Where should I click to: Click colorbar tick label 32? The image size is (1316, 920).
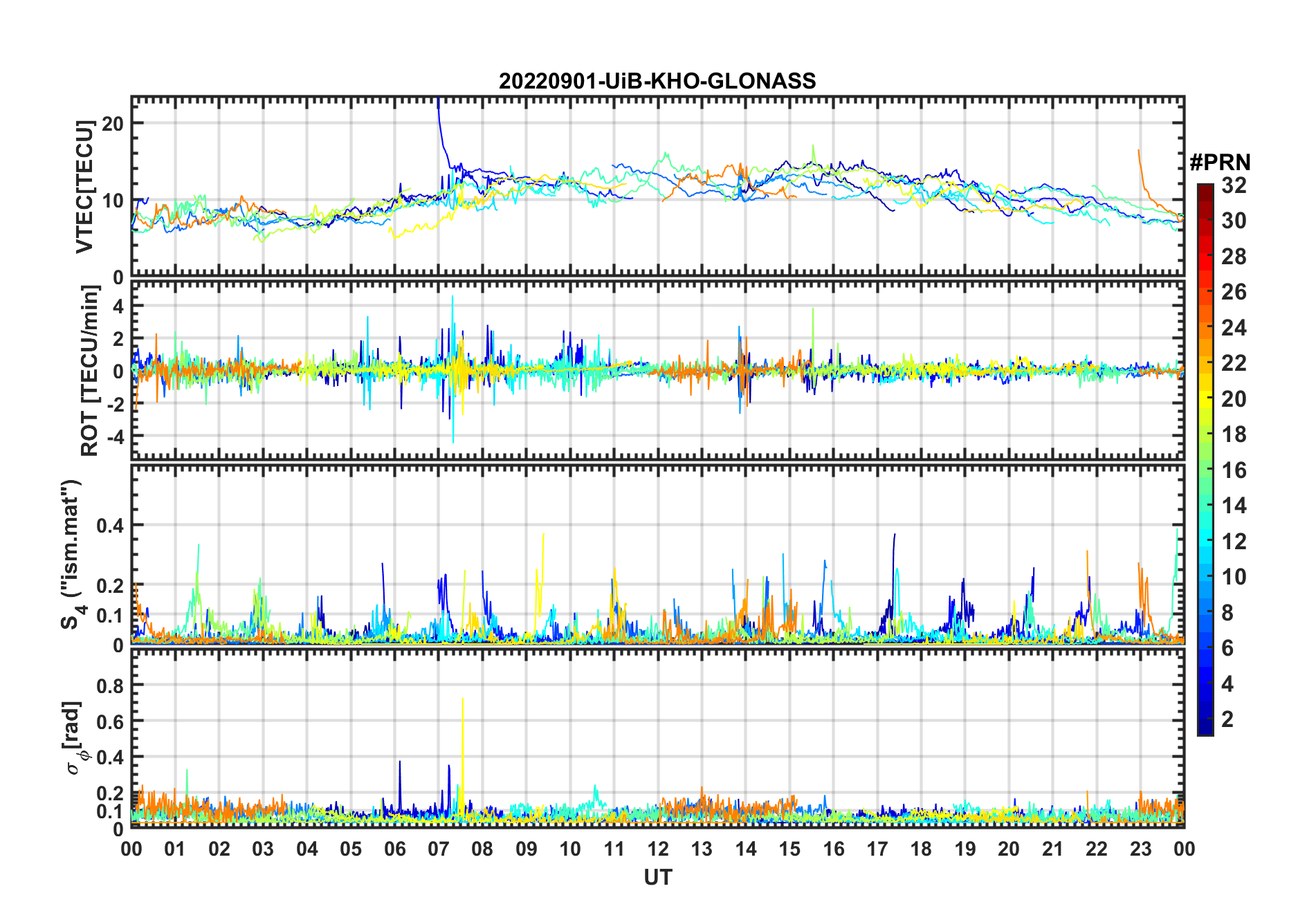pos(1234,185)
